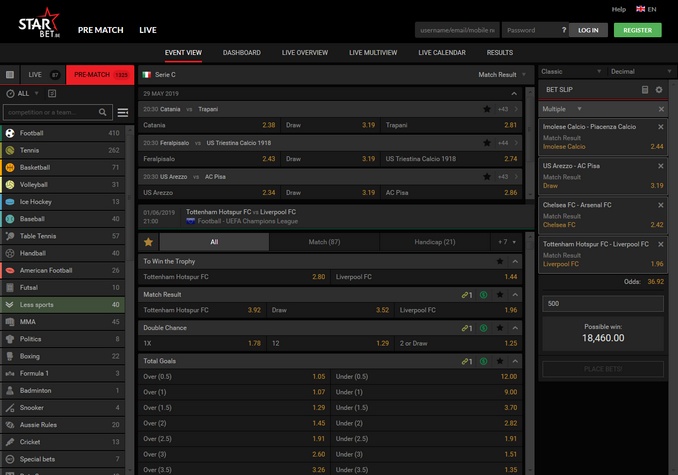Select the MMA icon
This screenshot has height=475, width=678.
(10, 322)
